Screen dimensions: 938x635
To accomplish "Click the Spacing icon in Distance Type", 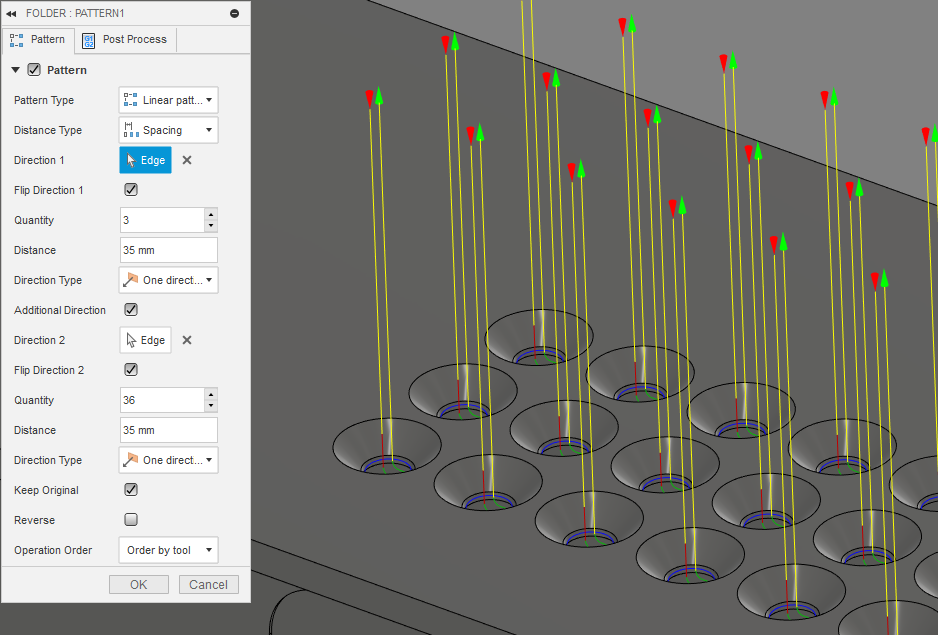I will click(x=132, y=129).
